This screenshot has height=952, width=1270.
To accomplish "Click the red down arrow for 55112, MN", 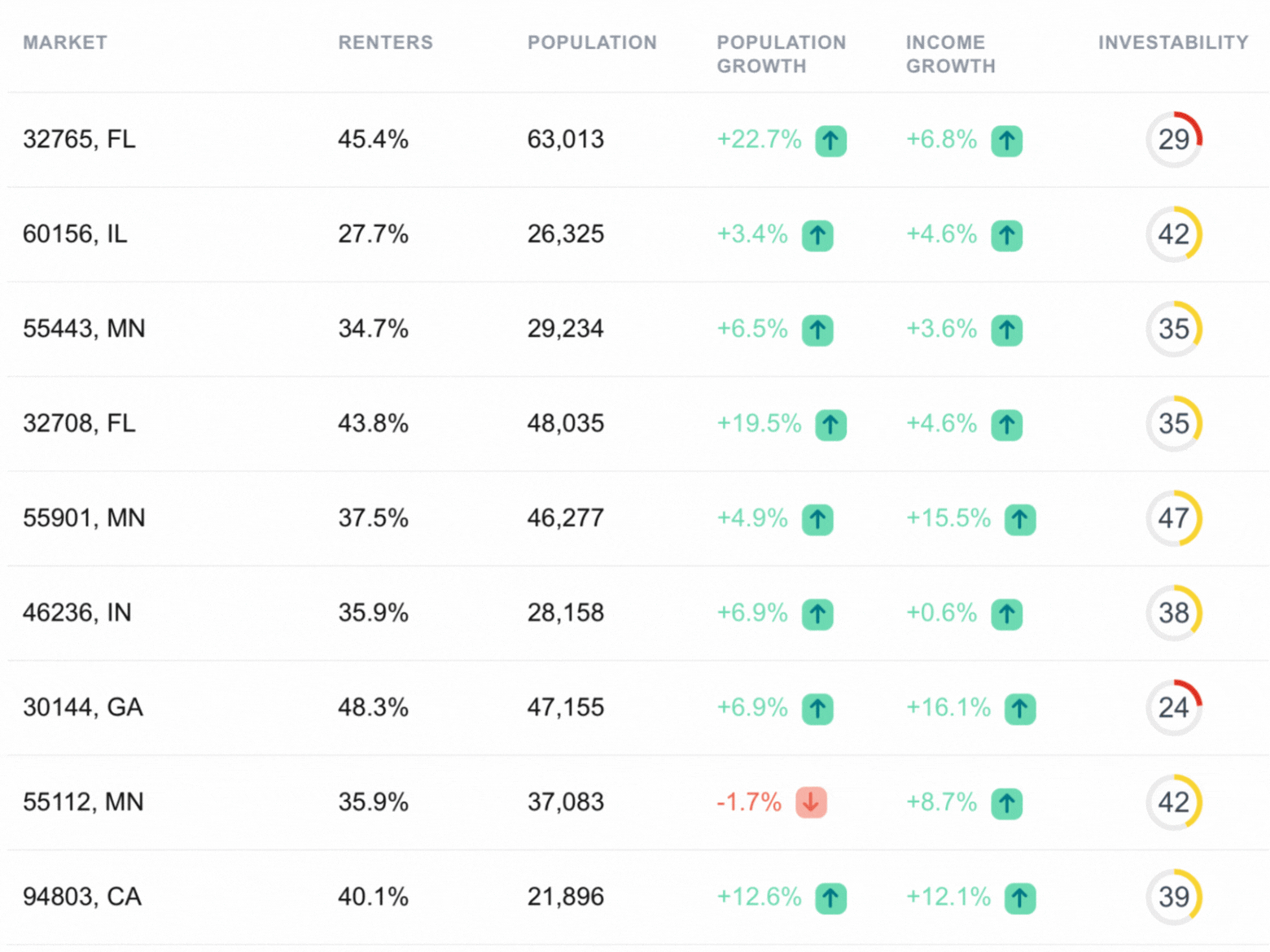I will coord(811,802).
